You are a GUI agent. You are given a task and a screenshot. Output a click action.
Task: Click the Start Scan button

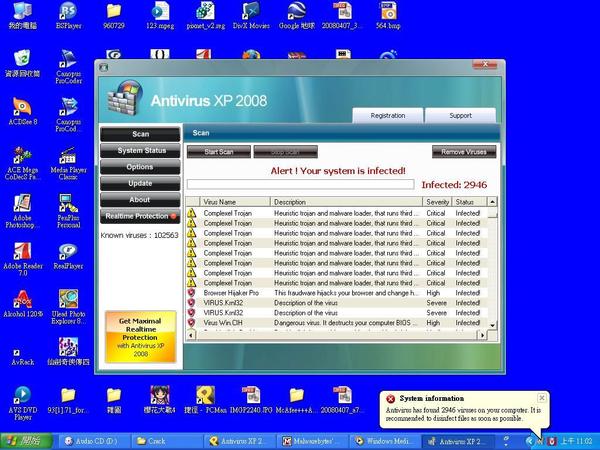tap(219, 152)
